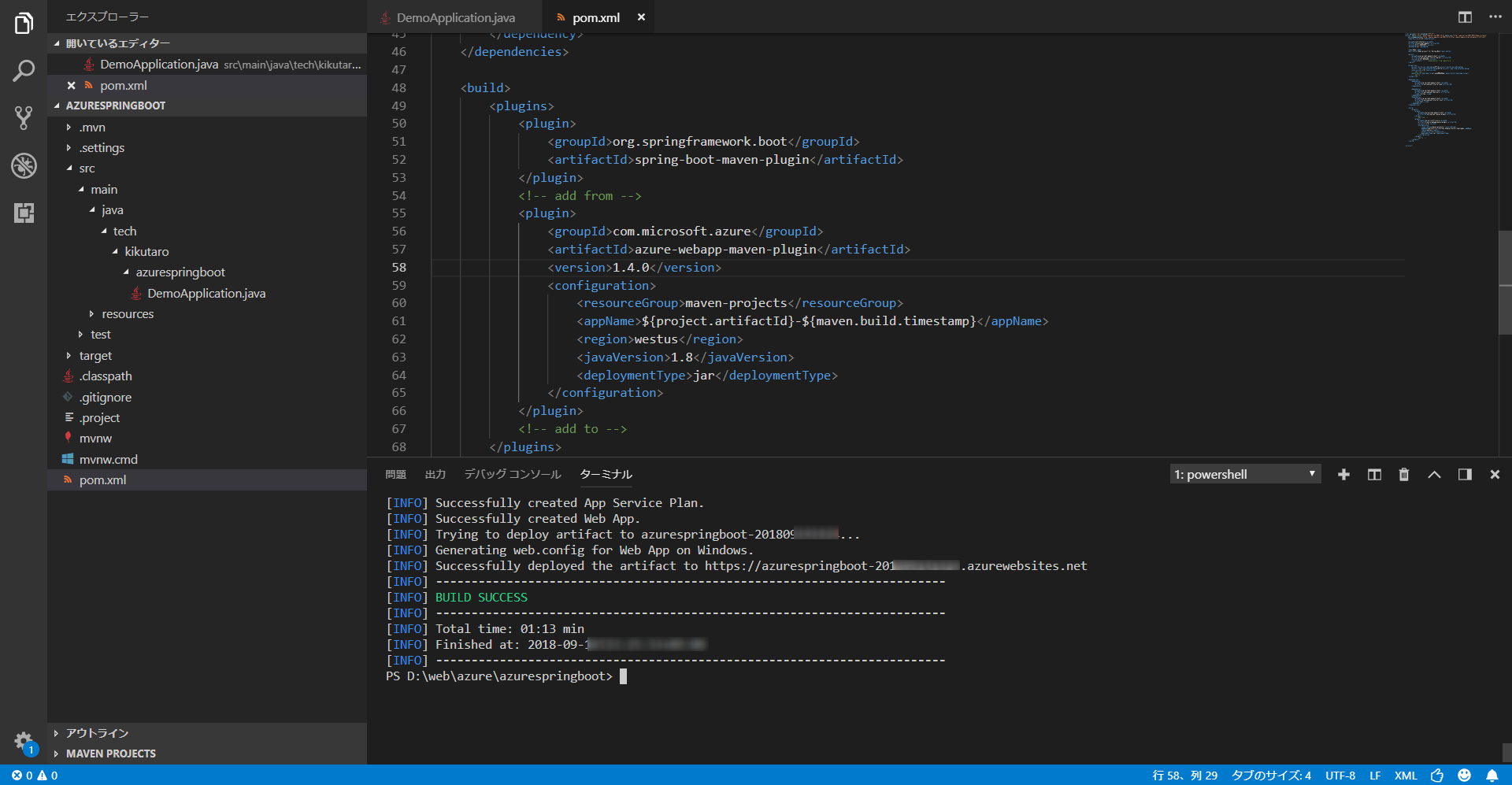
Task: Open the mvnw file
Action: pyautogui.click(x=95, y=439)
